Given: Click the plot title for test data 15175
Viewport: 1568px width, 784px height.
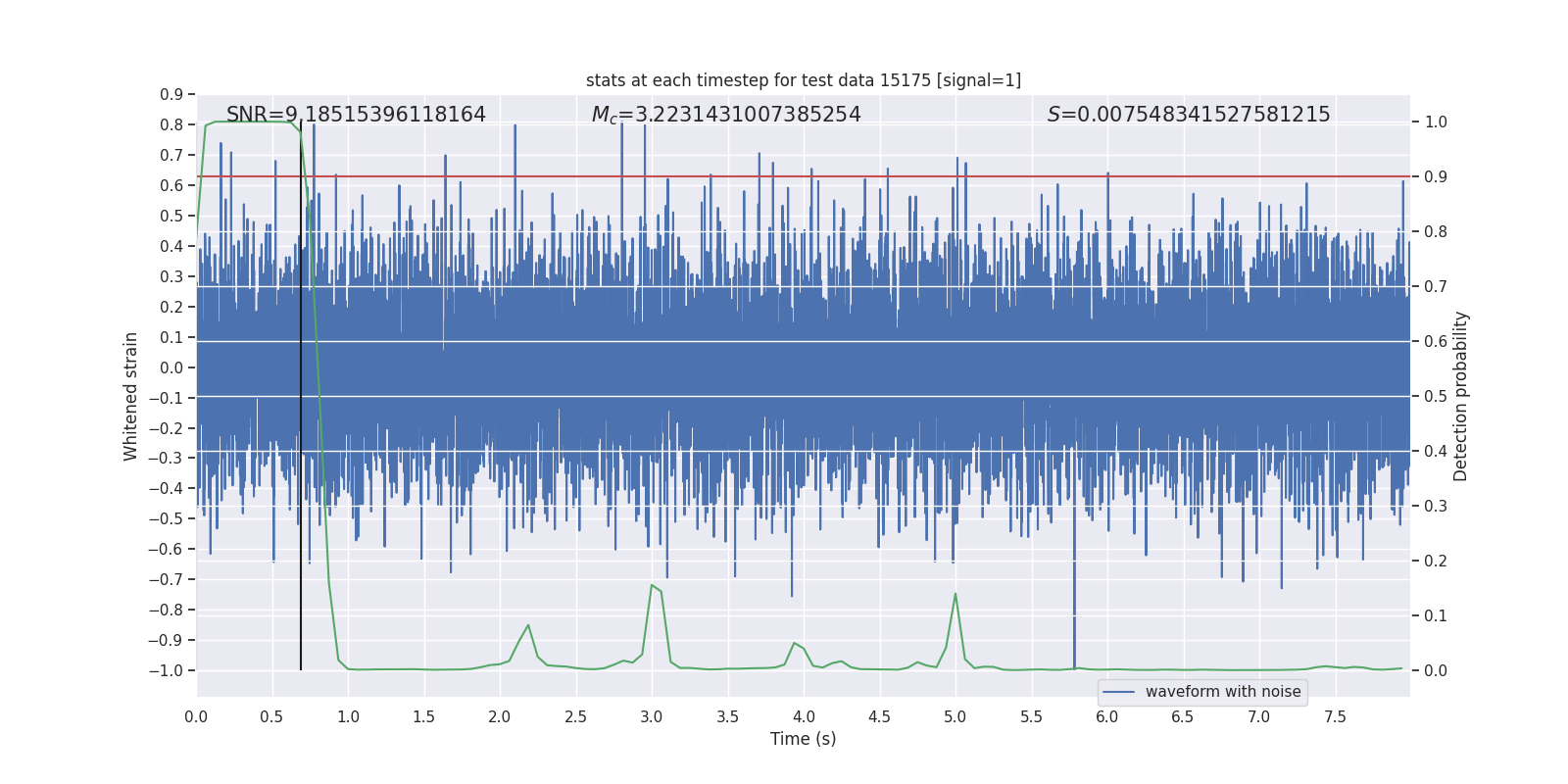Looking at the screenshot, I should point(804,80).
